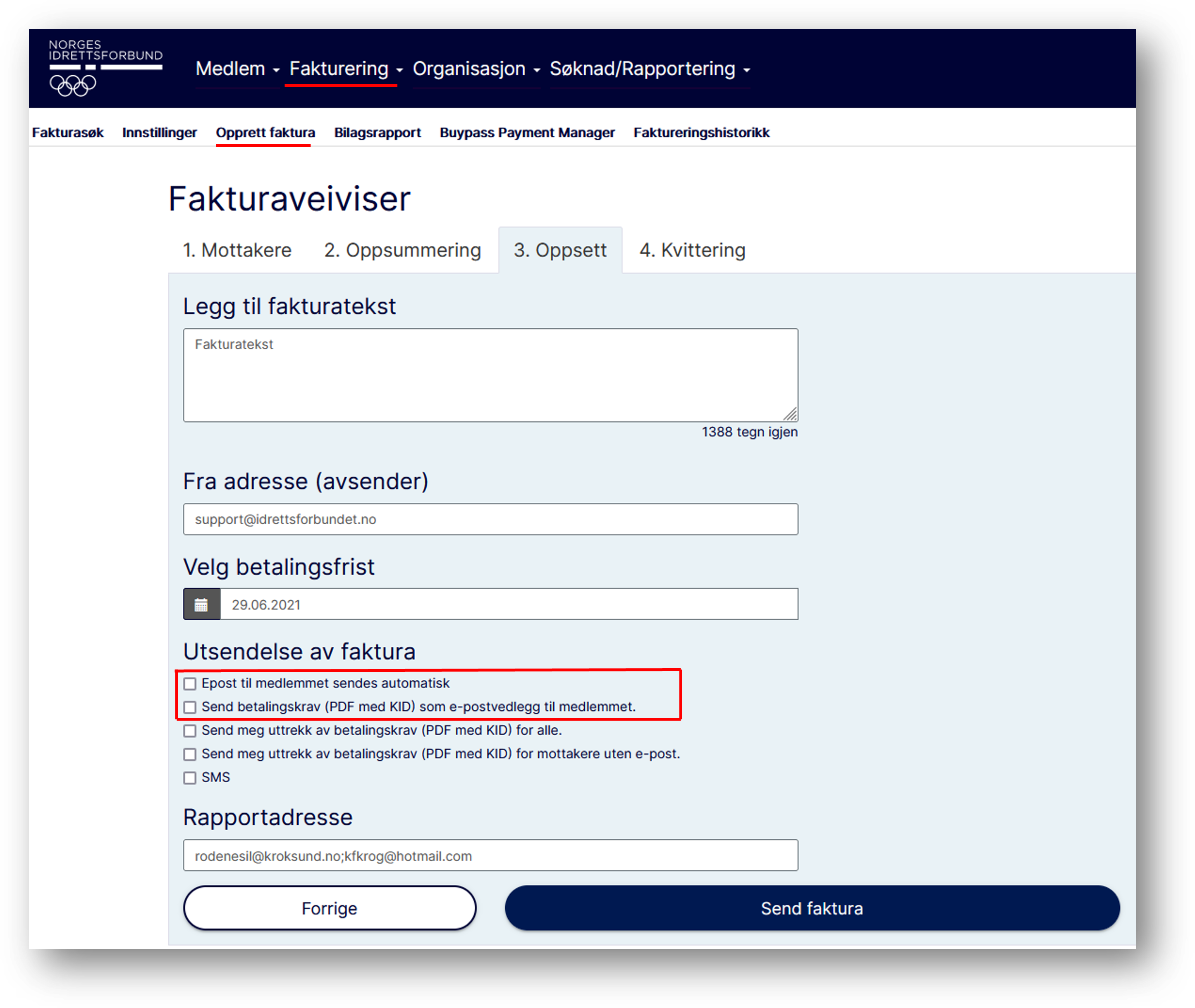Click the Rapportadresse email field
Image resolution: width=1195 pixels, height=1008 pixels.
pyautogui.click(x=490, y=856)
